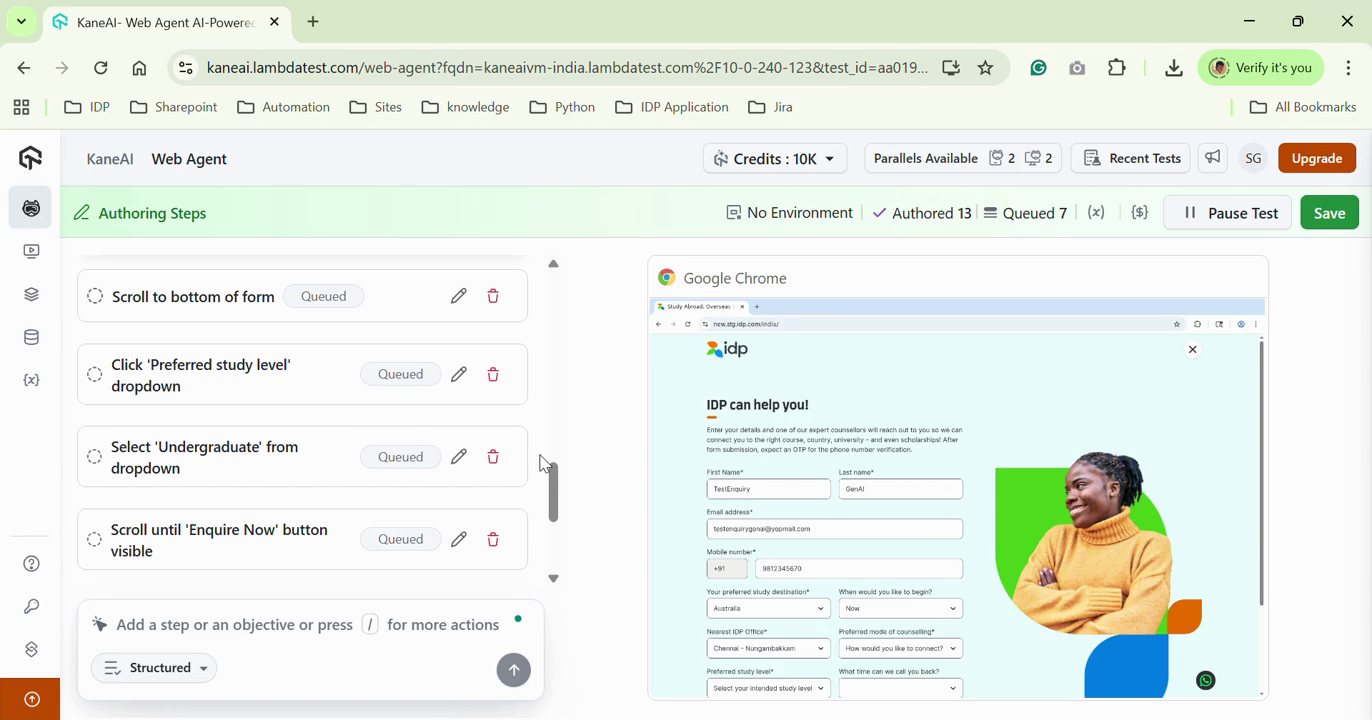
Task: Open the browser extensions puzzle icon
Action: pyautogui.click(x=1118, y=68)
